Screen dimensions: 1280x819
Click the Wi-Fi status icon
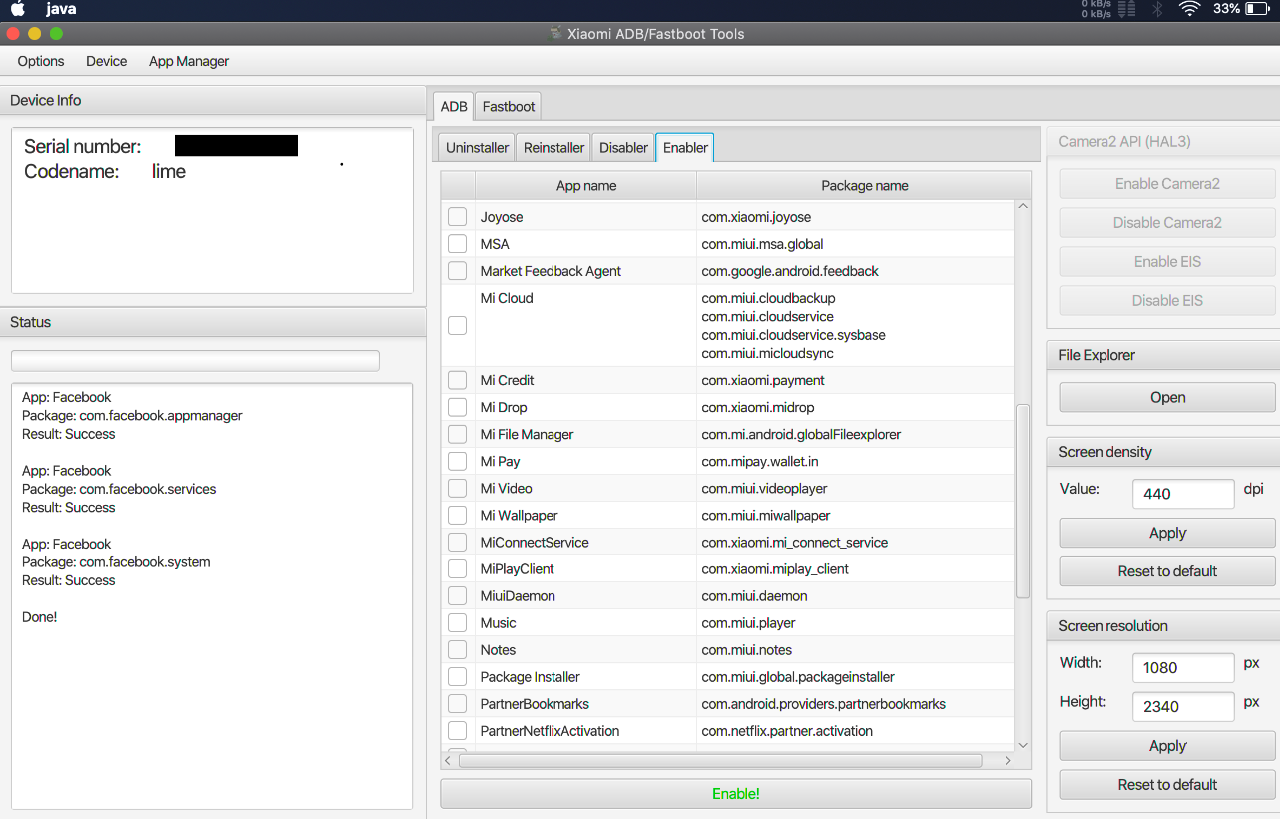[1189, 9]
